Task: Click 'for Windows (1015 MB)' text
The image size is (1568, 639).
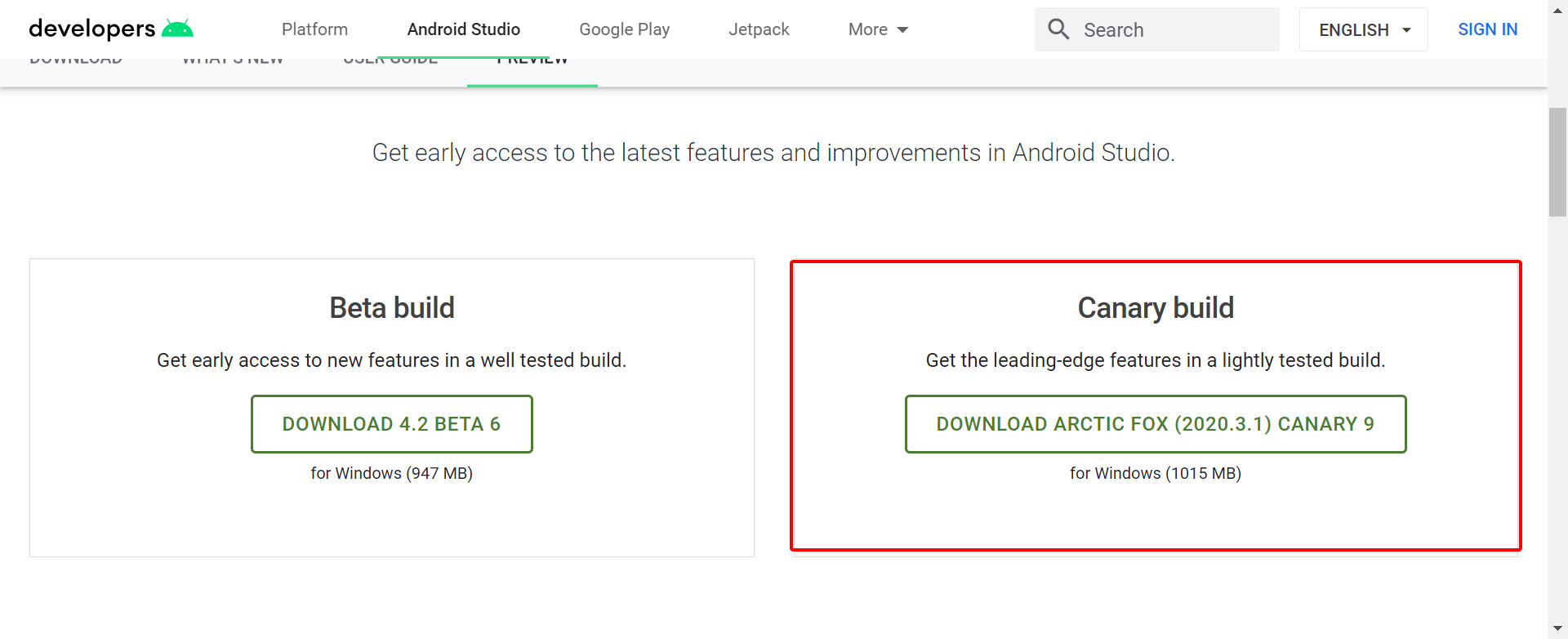Action: click(1156, 473)
